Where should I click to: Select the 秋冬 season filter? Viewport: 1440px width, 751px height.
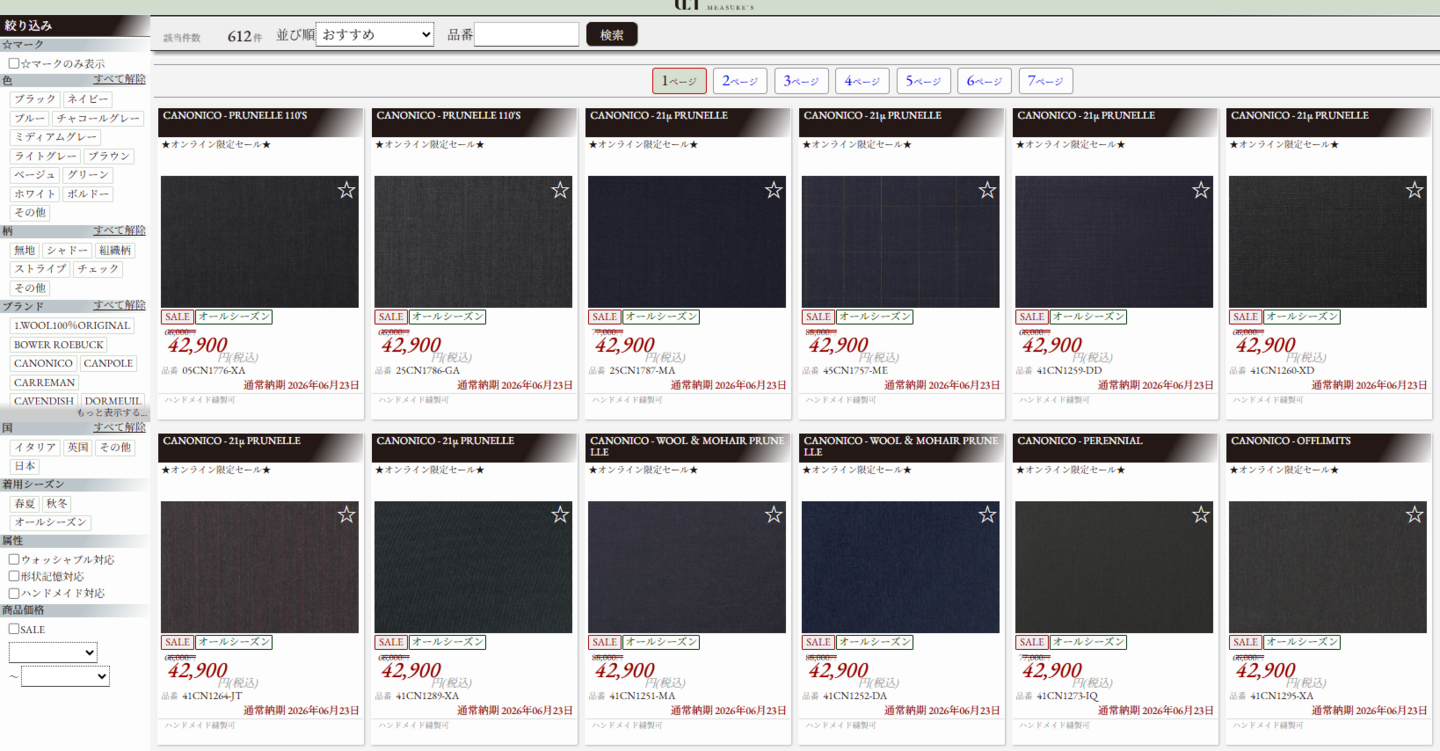[x=58, y=504]
